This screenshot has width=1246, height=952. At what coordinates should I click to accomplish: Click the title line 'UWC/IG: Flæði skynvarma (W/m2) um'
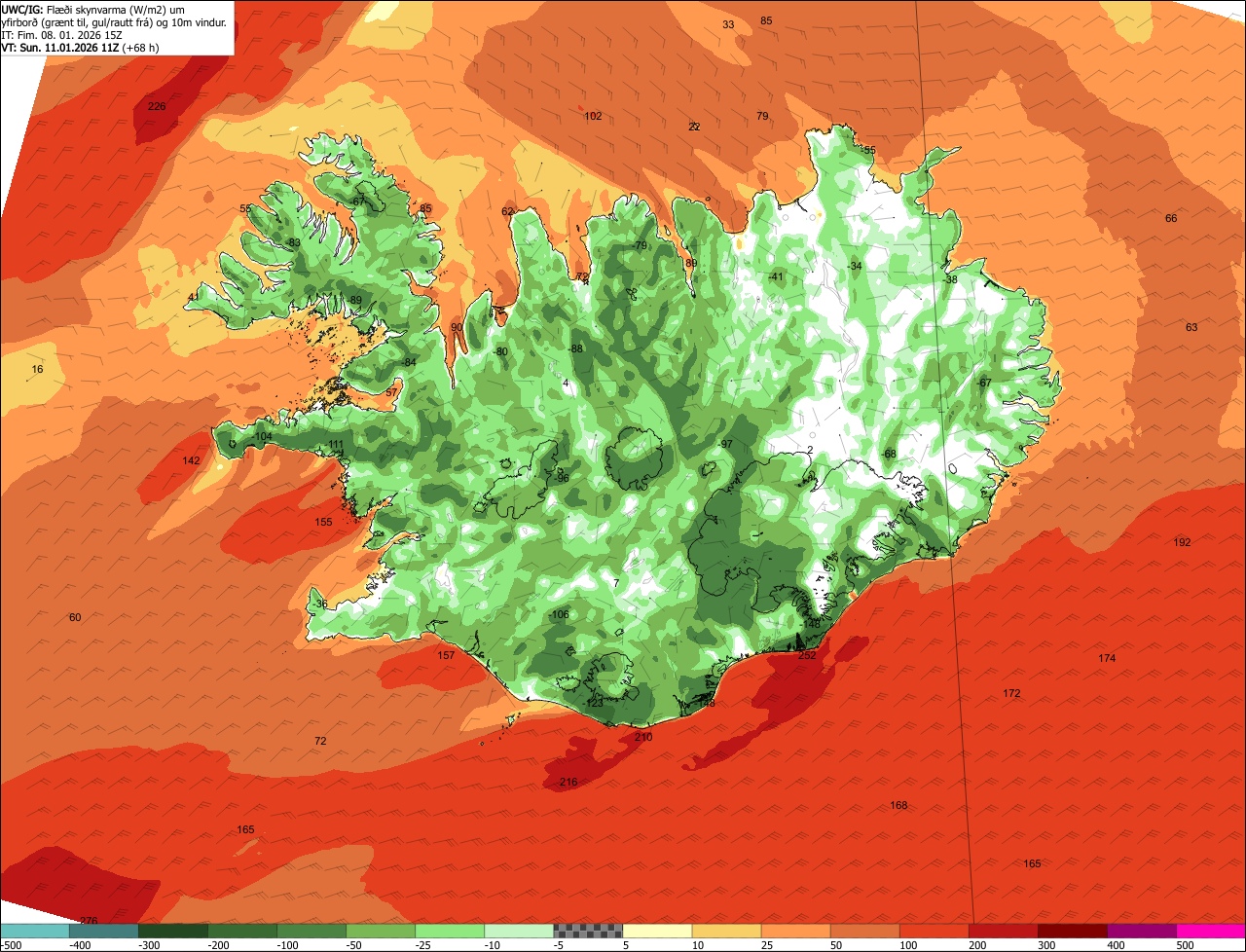pyautogui.click(x=93, y=9)
